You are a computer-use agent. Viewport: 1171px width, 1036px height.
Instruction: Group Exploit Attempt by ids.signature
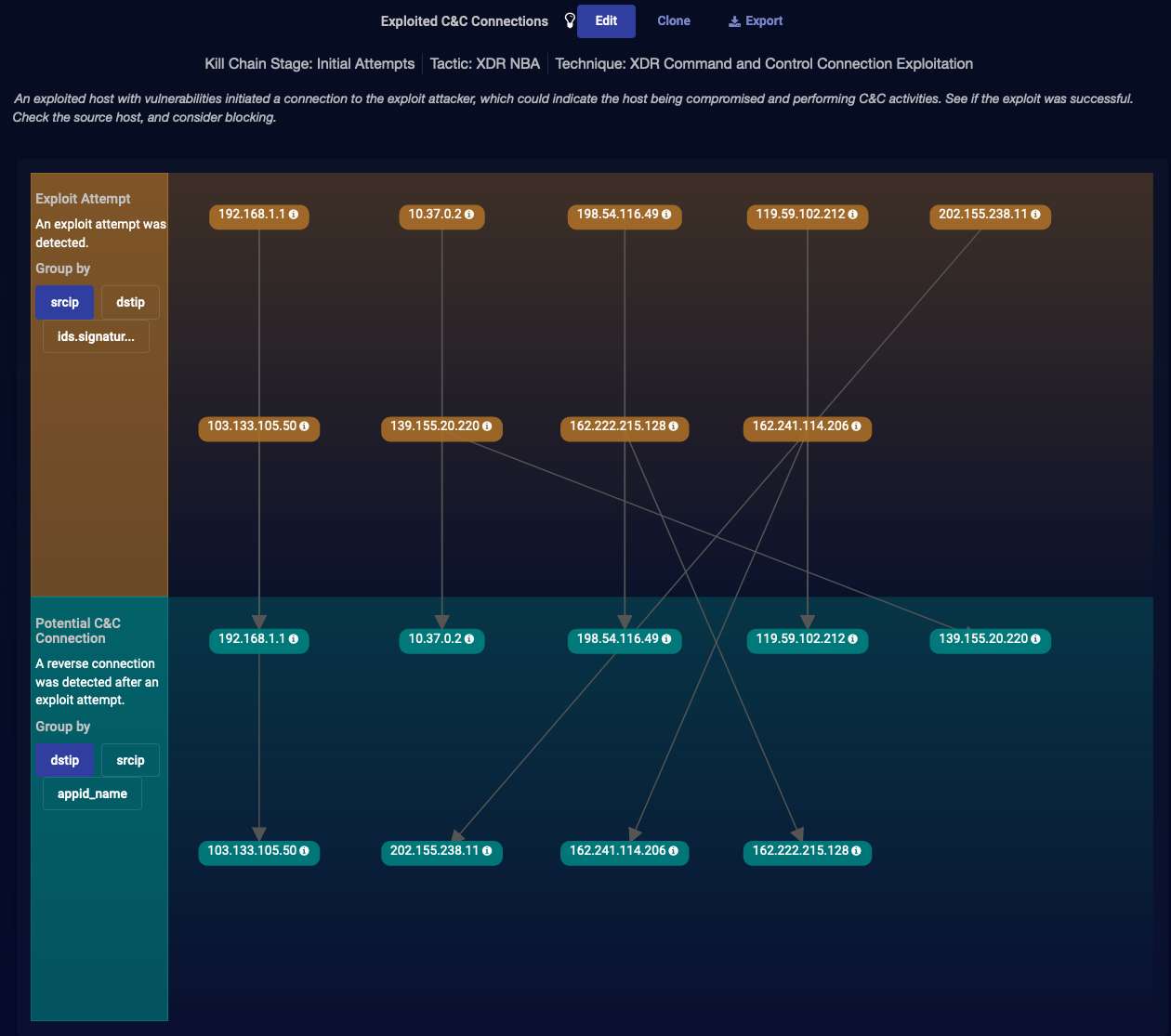pyautogui.click(x=96, y=337)
